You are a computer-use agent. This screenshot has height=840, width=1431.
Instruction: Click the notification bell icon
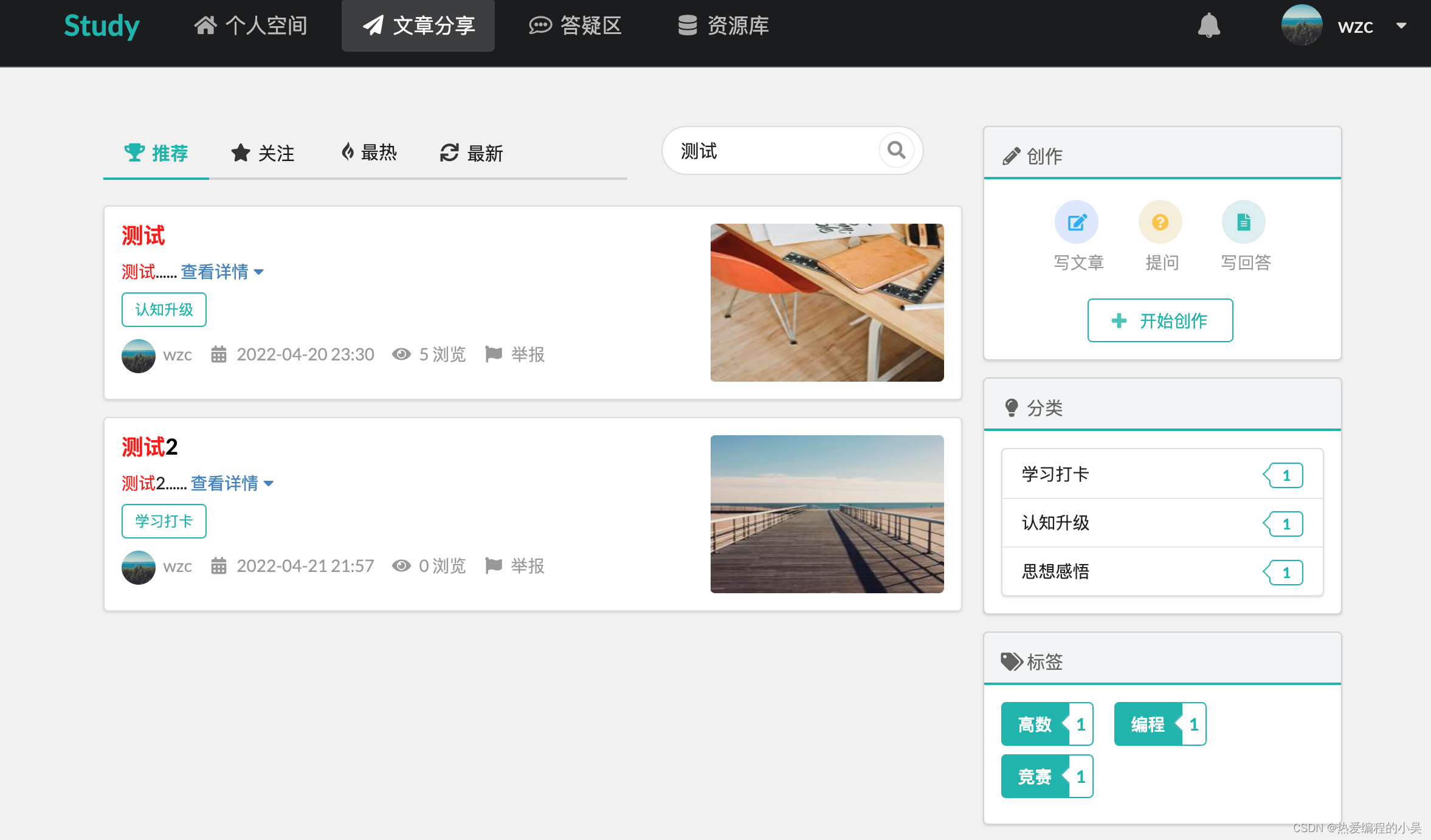1209,26
